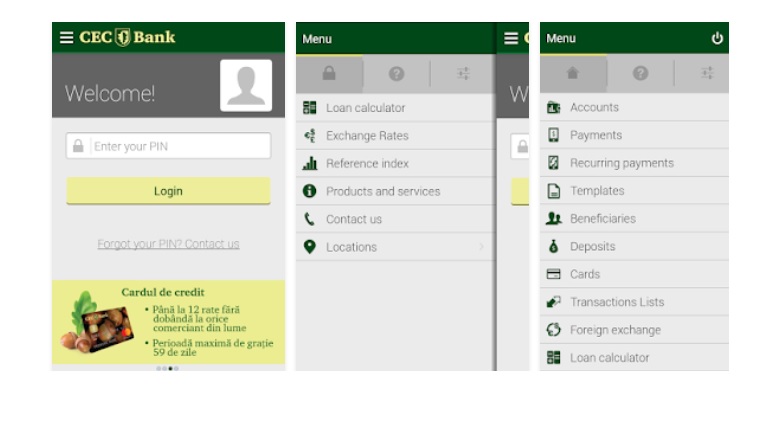Screen dimensions: 773x421
Task: Open Reference index menu entry
Action: [395, 164]
